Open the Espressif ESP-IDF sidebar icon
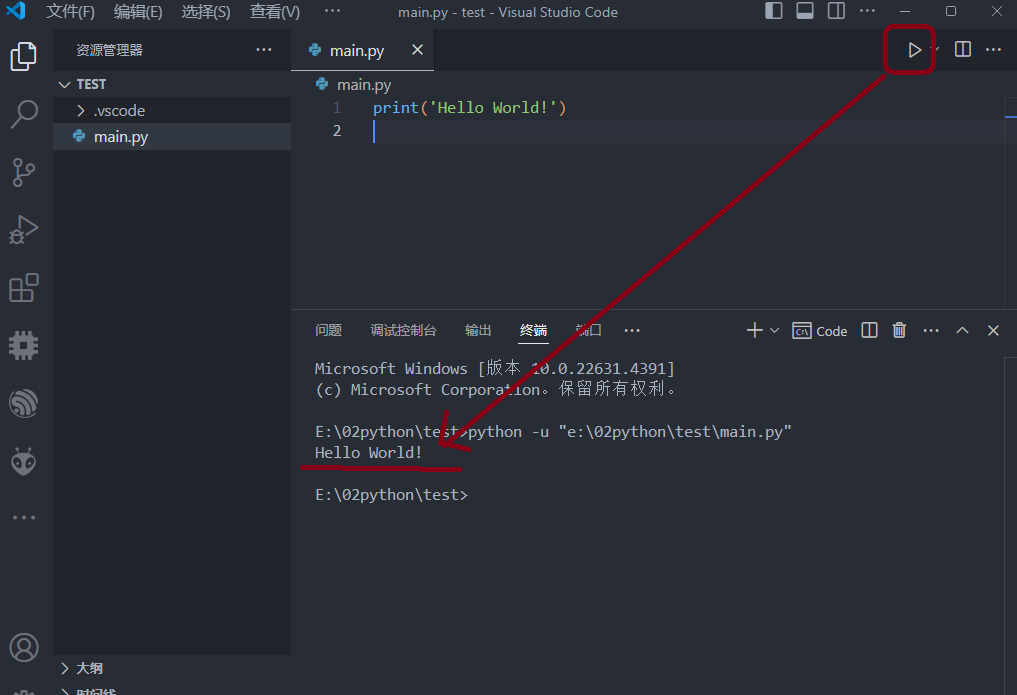Viewport: 1017px width, 695px height. pos(24,403)
